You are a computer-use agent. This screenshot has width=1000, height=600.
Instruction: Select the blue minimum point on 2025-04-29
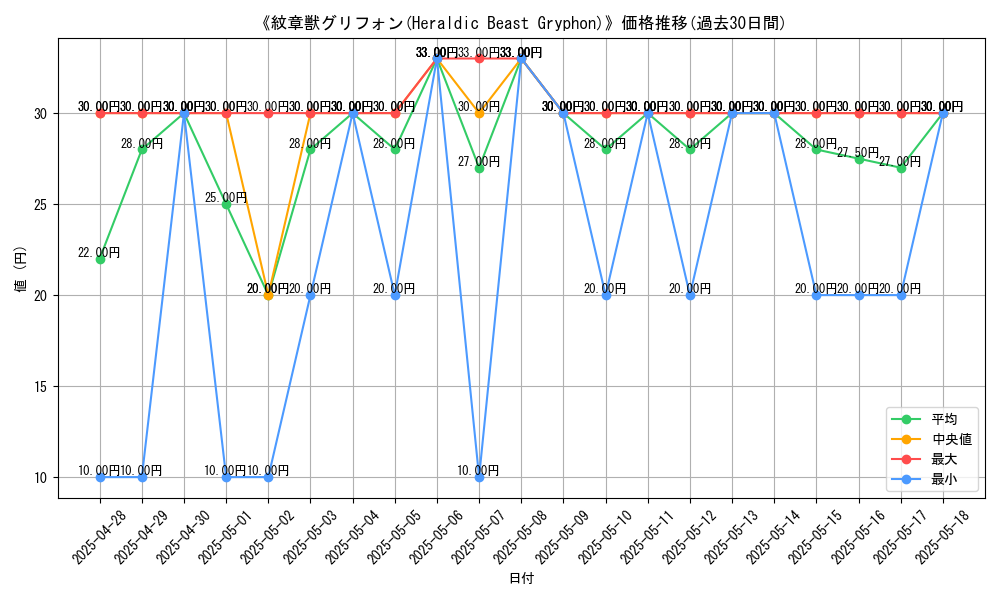(x=142, y=478)
